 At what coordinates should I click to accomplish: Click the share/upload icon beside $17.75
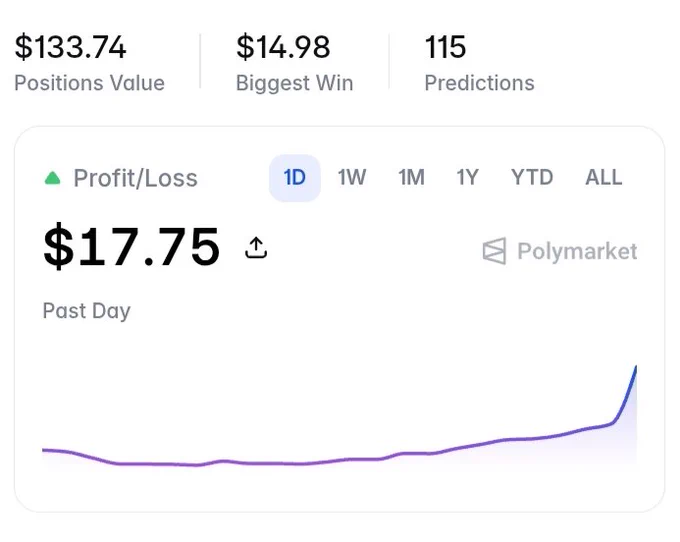tap(256, 248)
